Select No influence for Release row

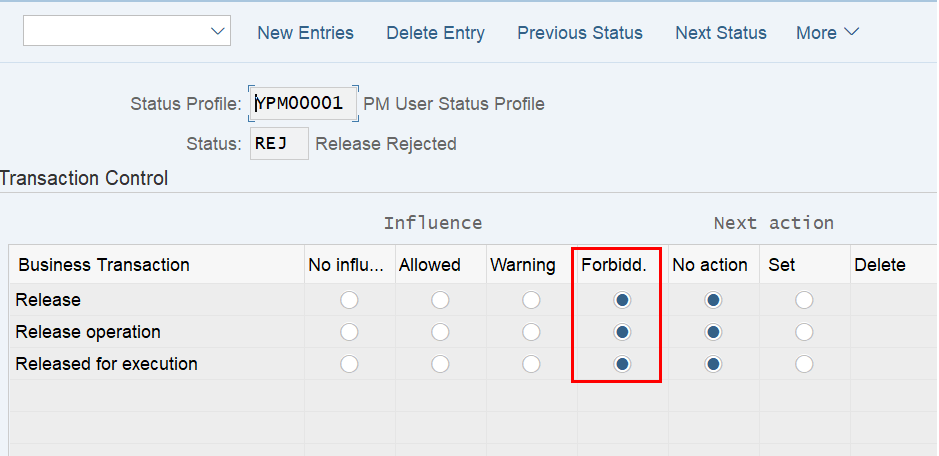[349, 300]
